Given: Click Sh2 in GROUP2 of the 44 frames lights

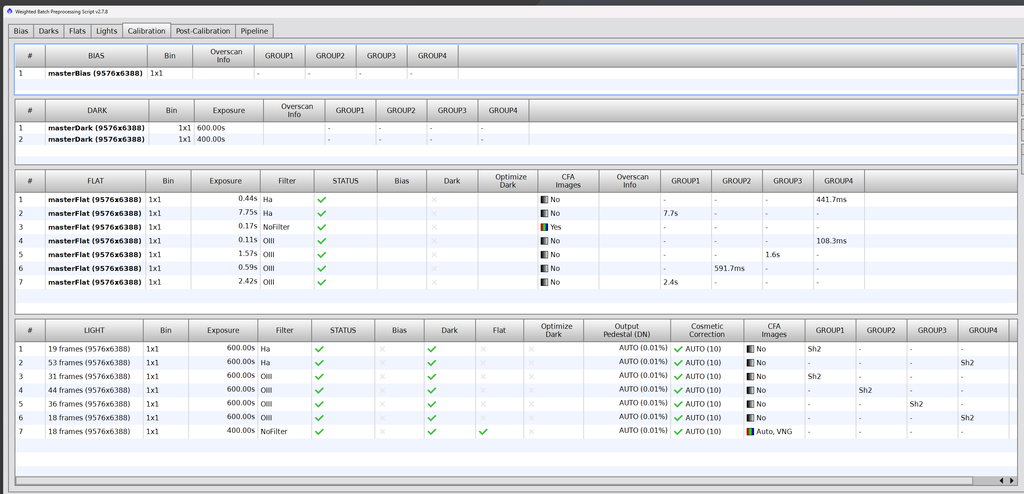Looking at the screenshot, I should click(865, 390).
